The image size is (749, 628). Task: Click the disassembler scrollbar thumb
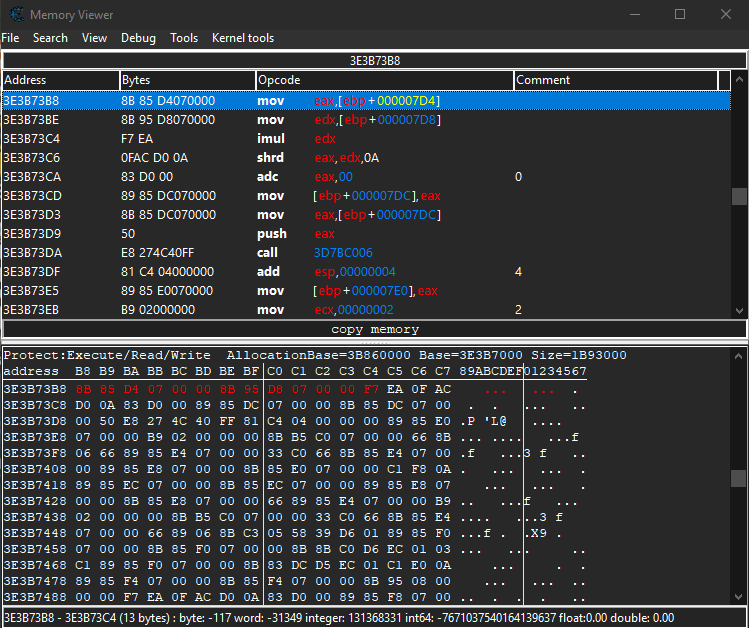point(739,196)
